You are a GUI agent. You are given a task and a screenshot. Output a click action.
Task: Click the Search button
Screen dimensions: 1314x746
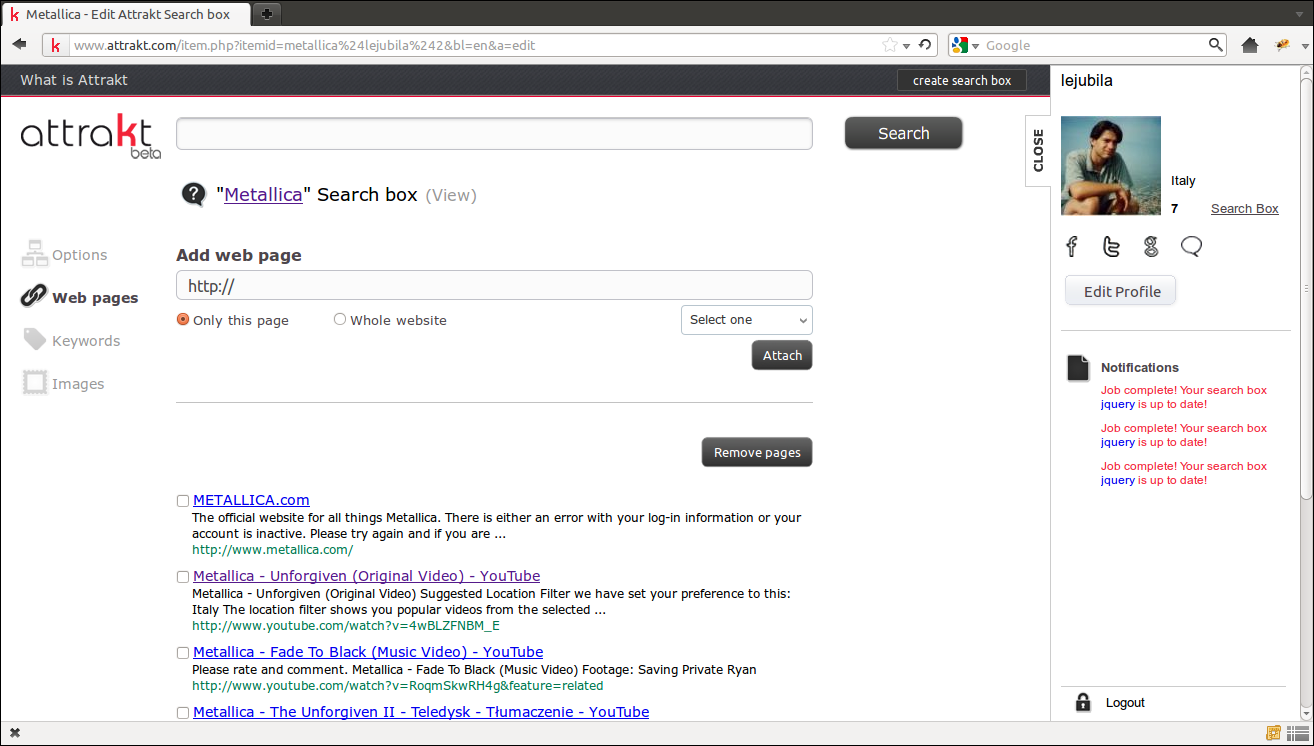[904, 133]
